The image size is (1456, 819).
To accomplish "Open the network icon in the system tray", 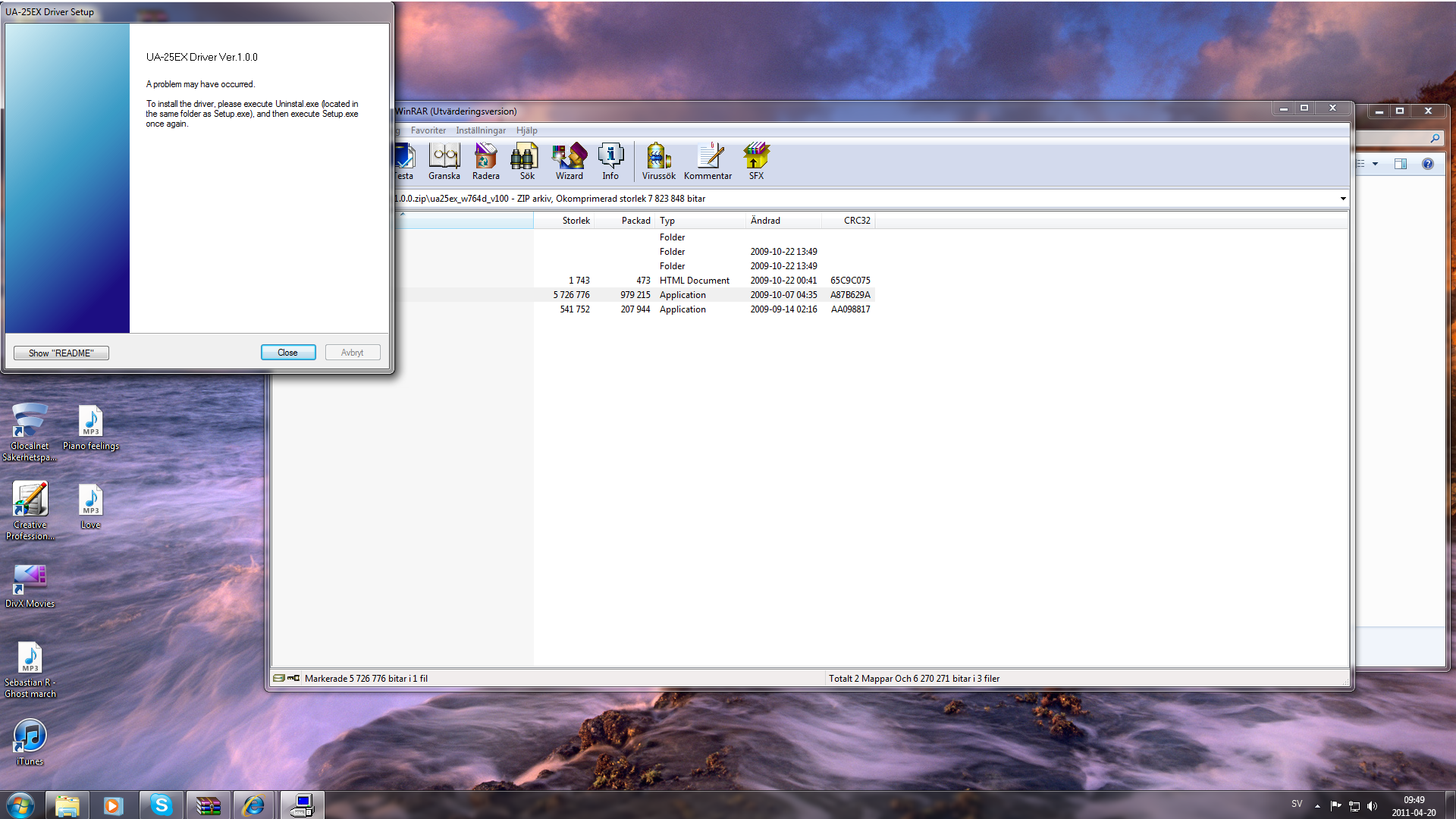I will (x=1354, y=805).
